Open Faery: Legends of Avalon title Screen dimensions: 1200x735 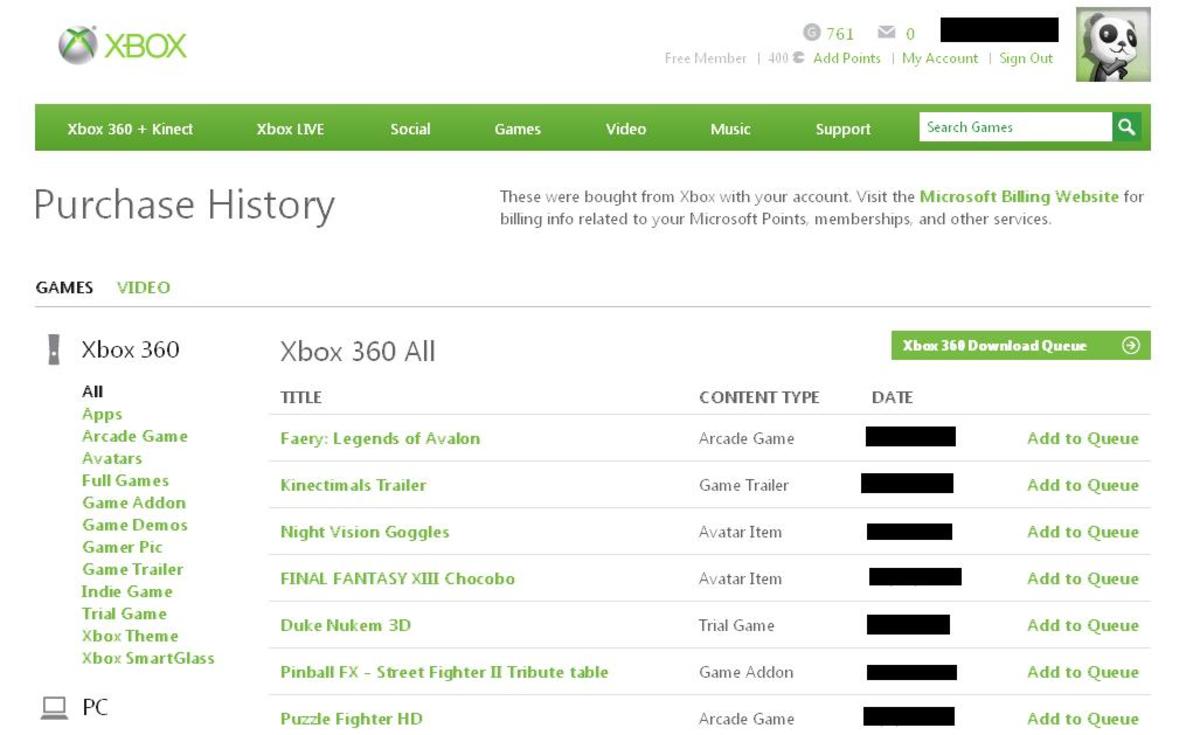click(380, 438)
